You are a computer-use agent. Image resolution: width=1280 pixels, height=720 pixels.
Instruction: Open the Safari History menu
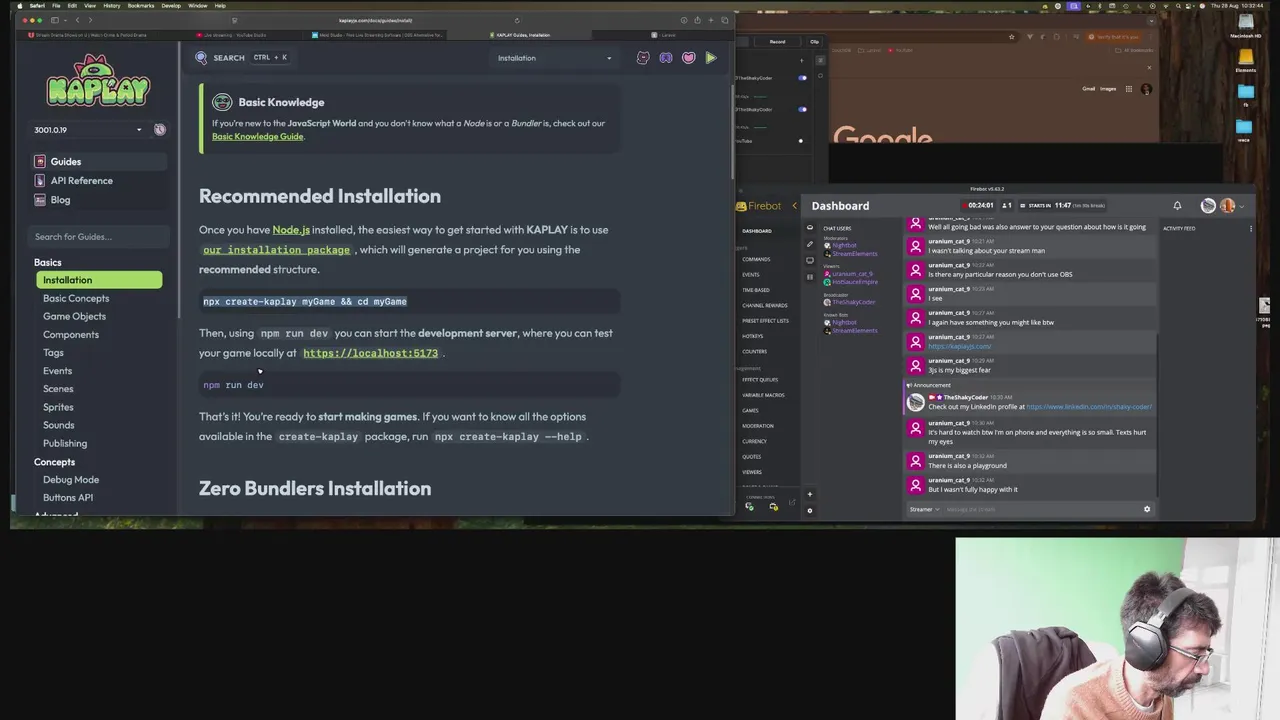[x=112, y=6]
